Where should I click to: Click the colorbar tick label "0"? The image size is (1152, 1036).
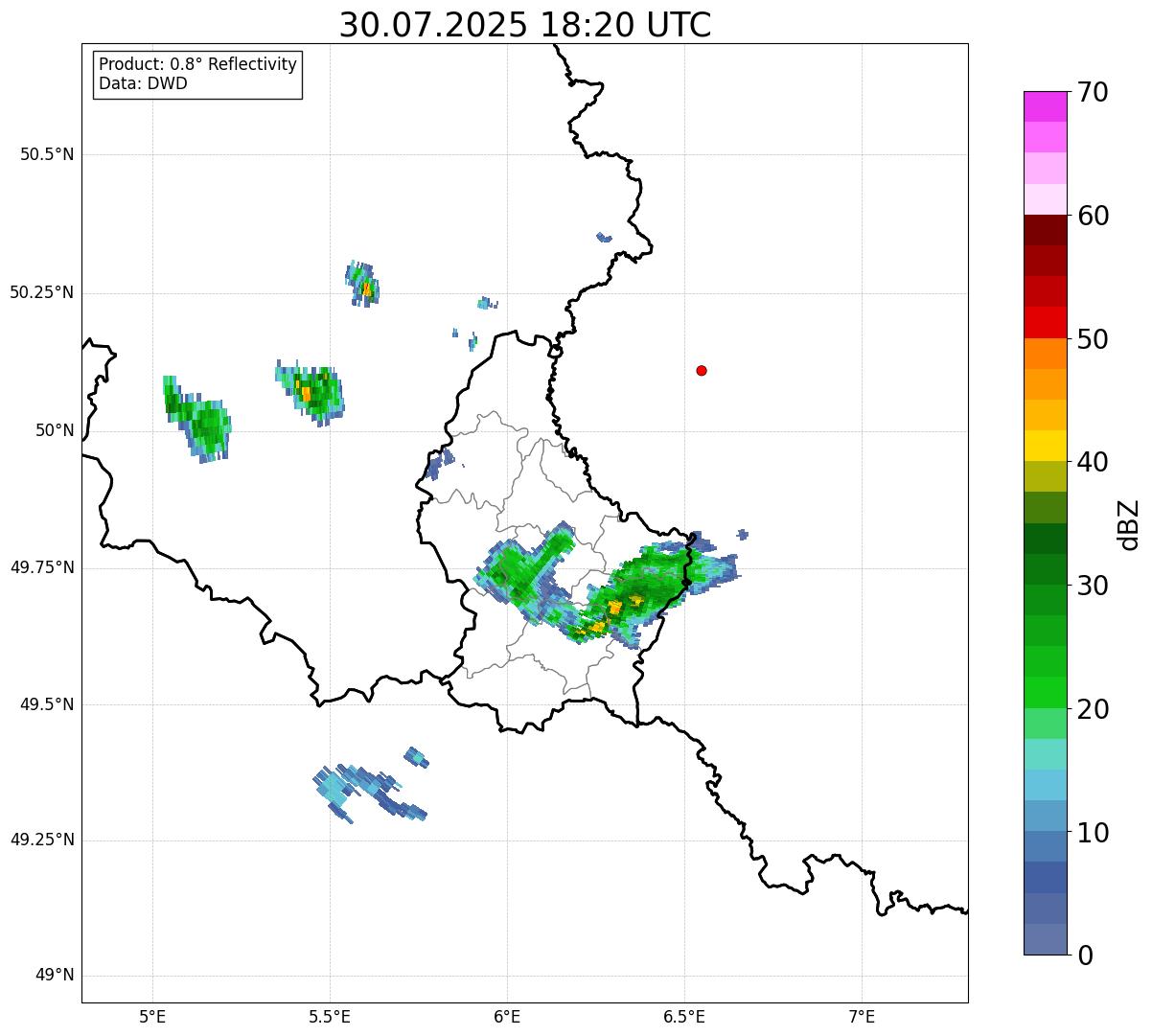click(1084, 955)
